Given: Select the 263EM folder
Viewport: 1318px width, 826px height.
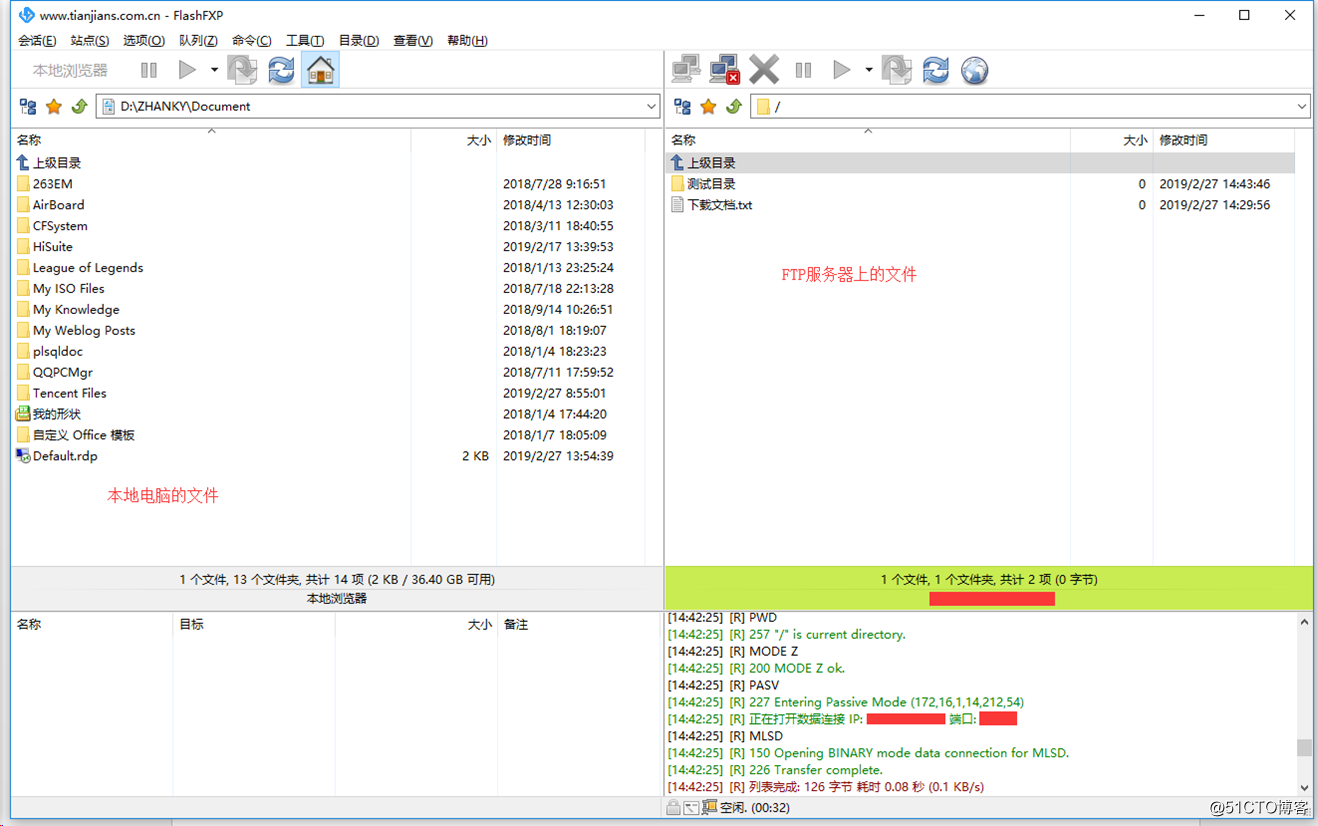Looking at the screenshot, I should pos(52,184).
